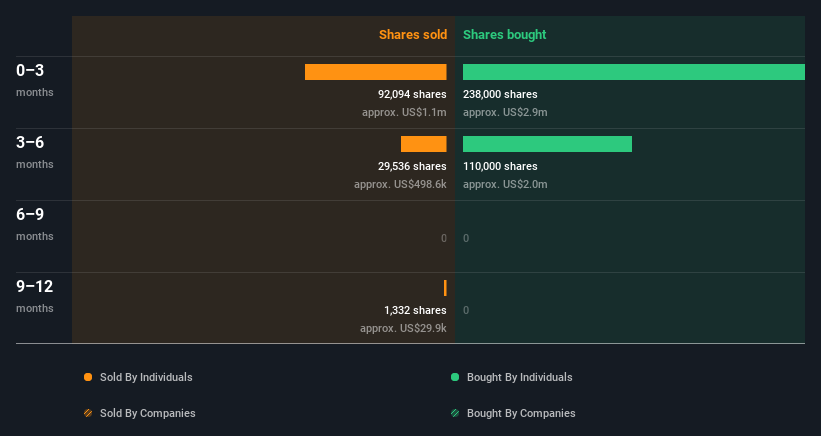821x436 pixels.
Task: Click the striped Bought By Companies legend icon
Action: pyautogui.click(x=455, y=413)
